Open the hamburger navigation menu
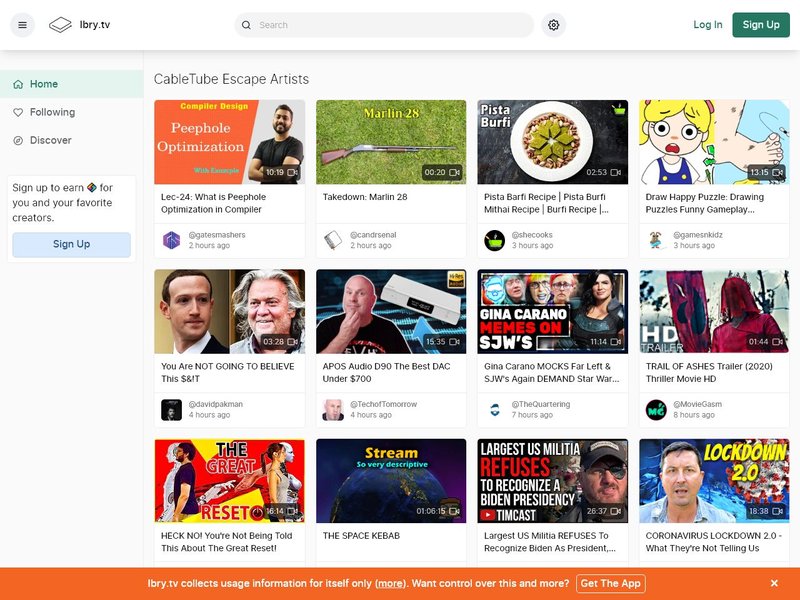Viewport: 800px width, 600px height. (x=22, y=25)
